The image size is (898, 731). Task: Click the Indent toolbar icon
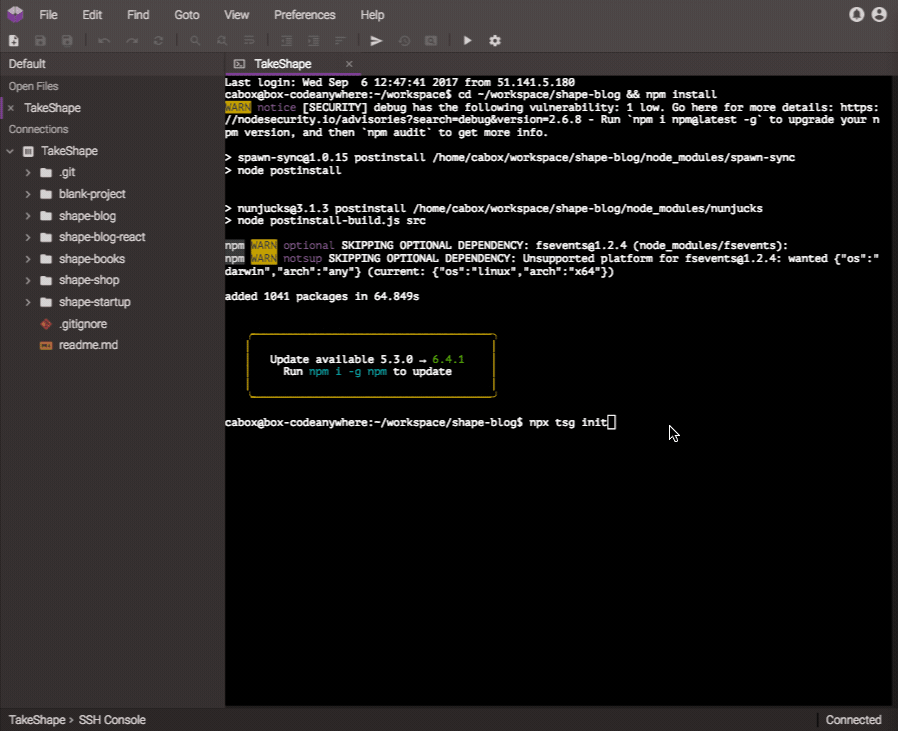tap(313, 41)
